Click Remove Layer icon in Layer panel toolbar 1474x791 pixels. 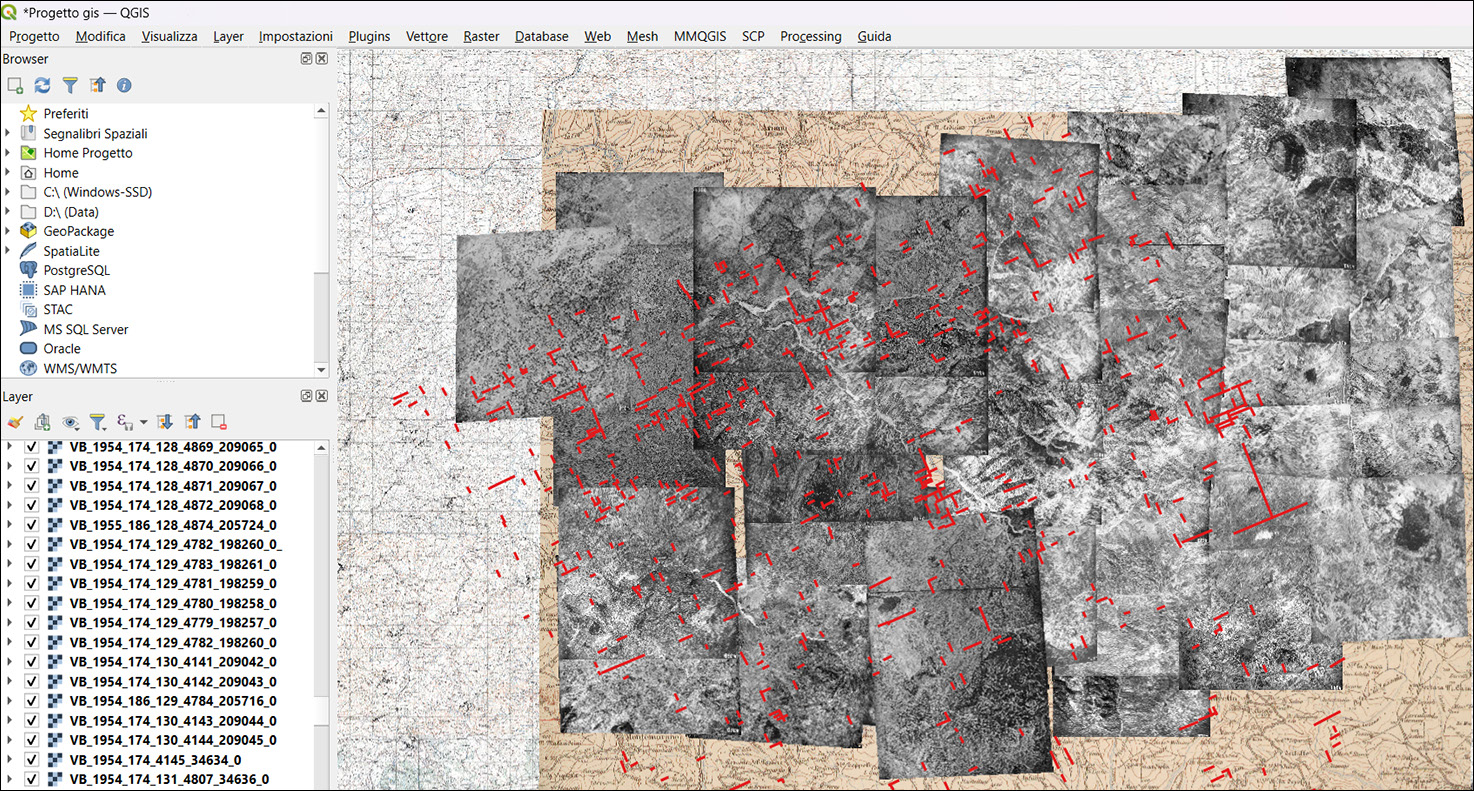pos(219,423)
